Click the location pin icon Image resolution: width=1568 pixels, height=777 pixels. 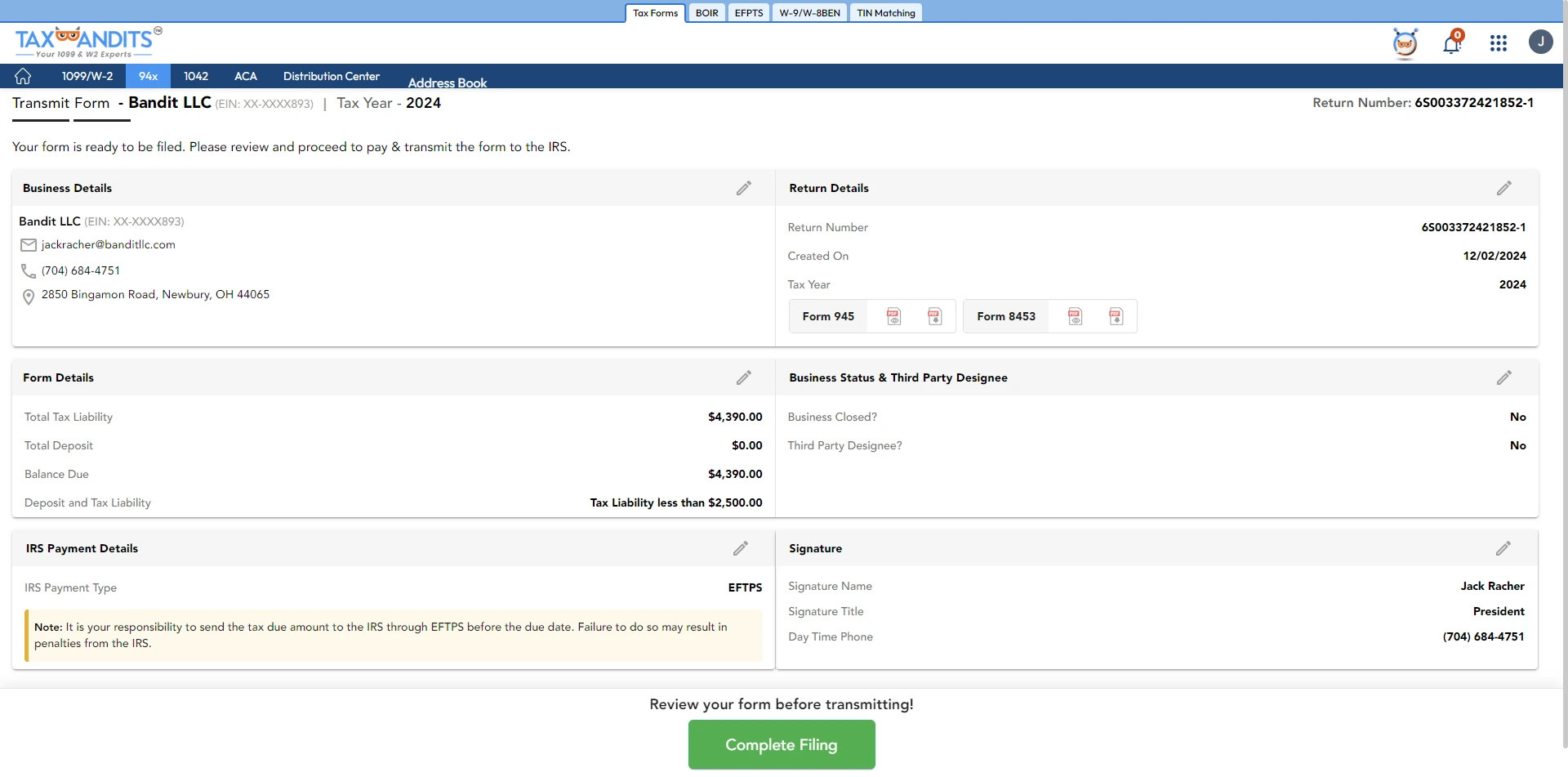pos(29,297)
